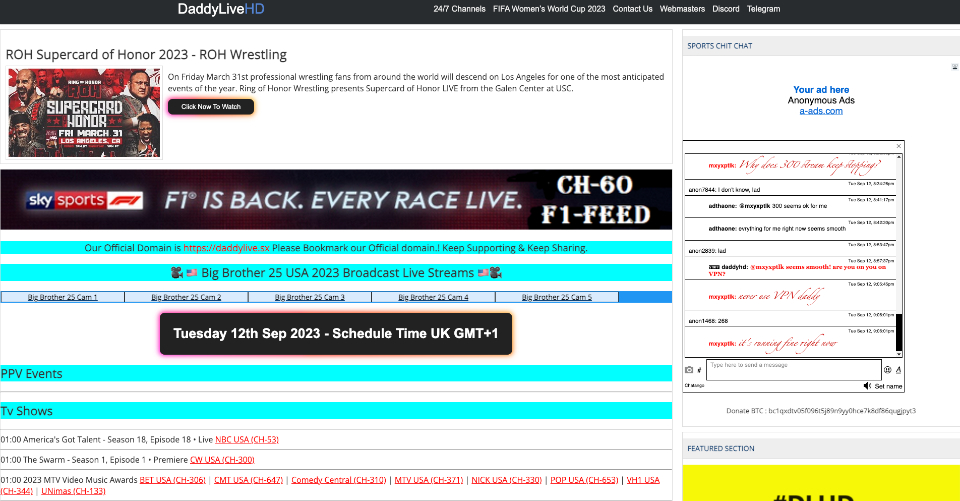Open FIFA Women's World Cup 2023 page

(549, 9)
